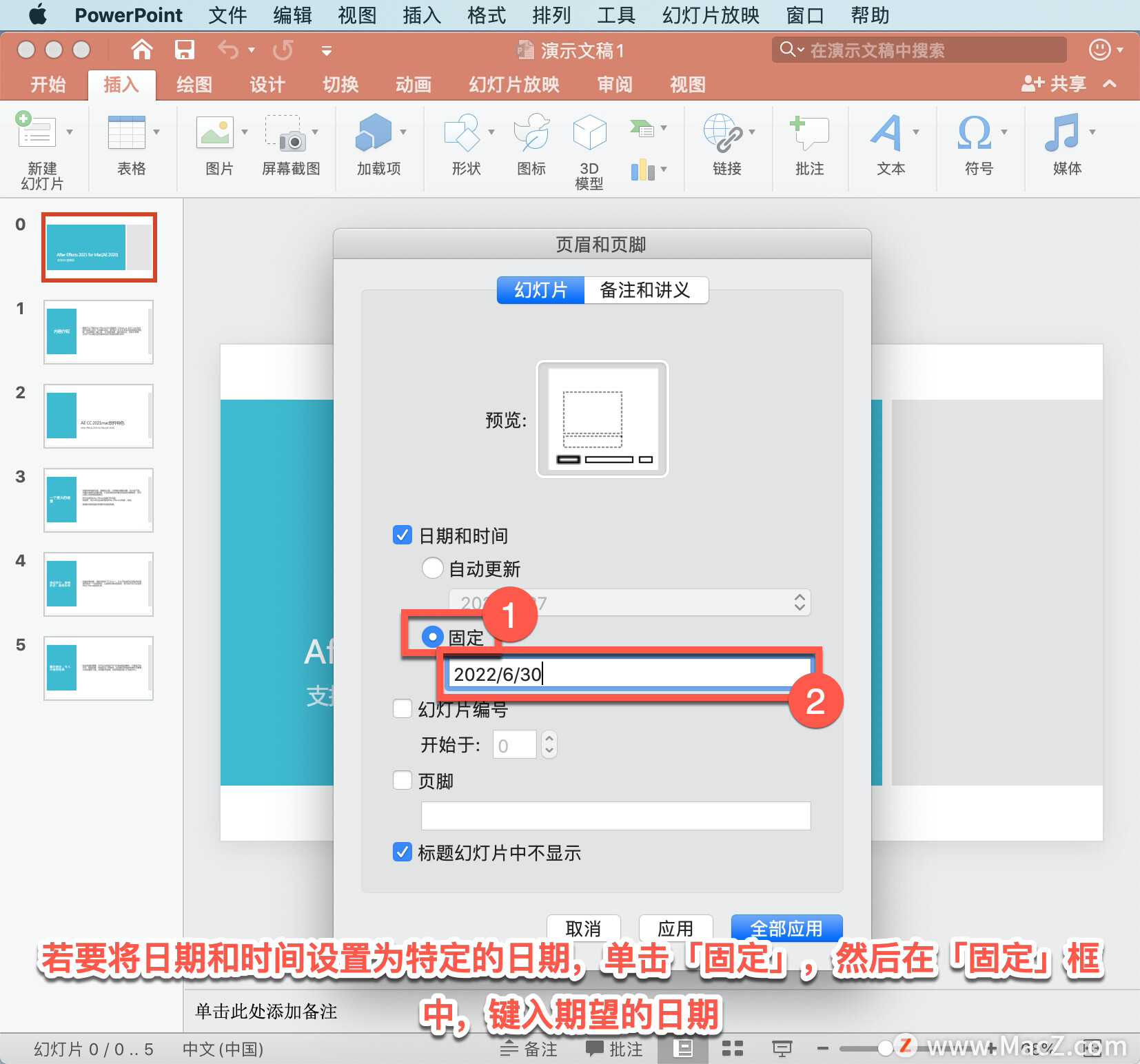Enable the 页脚 checkbox
This screenshot has height=1064, width=1140.
[403, 779]
